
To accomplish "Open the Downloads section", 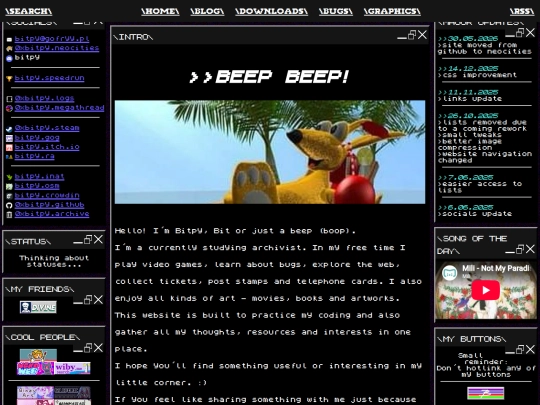I will [271, 11].
